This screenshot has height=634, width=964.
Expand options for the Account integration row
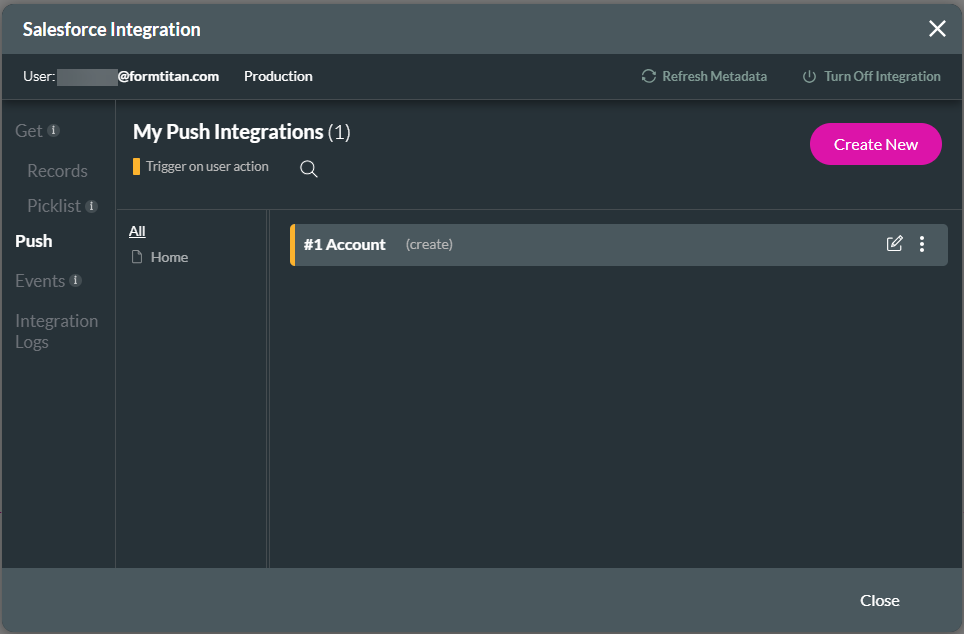(x=921, y=243)
